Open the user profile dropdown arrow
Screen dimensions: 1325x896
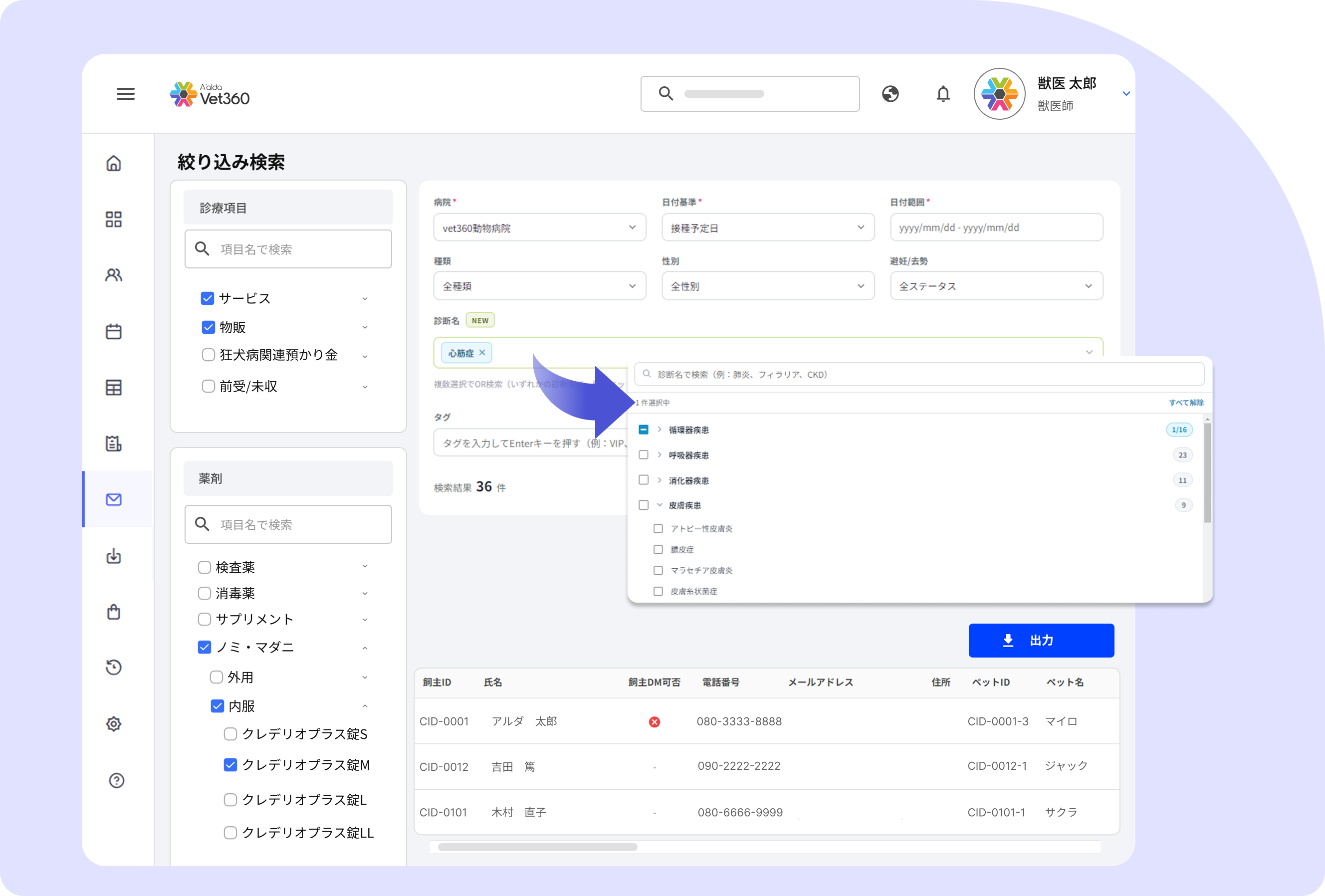click(x=1125, y=94)
